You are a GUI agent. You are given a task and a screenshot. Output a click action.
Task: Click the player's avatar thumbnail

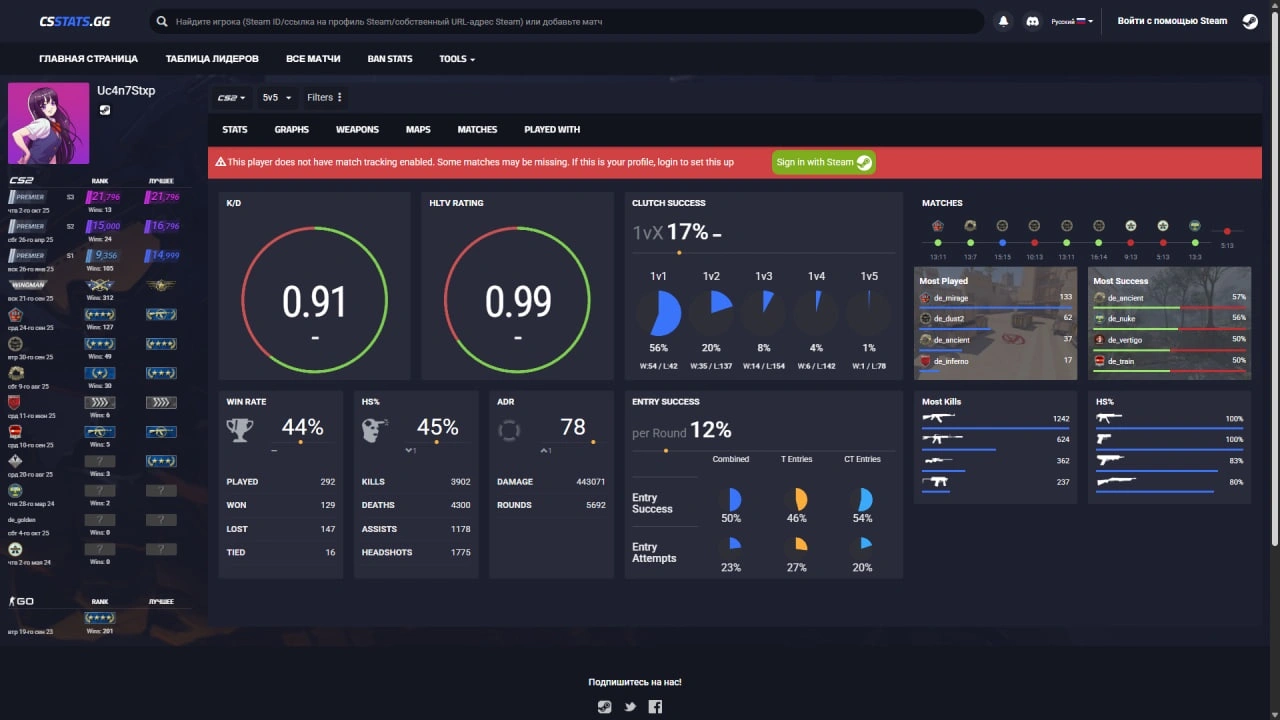(49, 123)
